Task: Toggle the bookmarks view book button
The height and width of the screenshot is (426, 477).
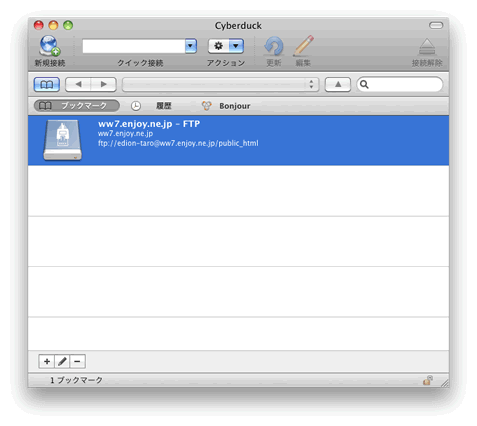Action: (x=47, y=84)
